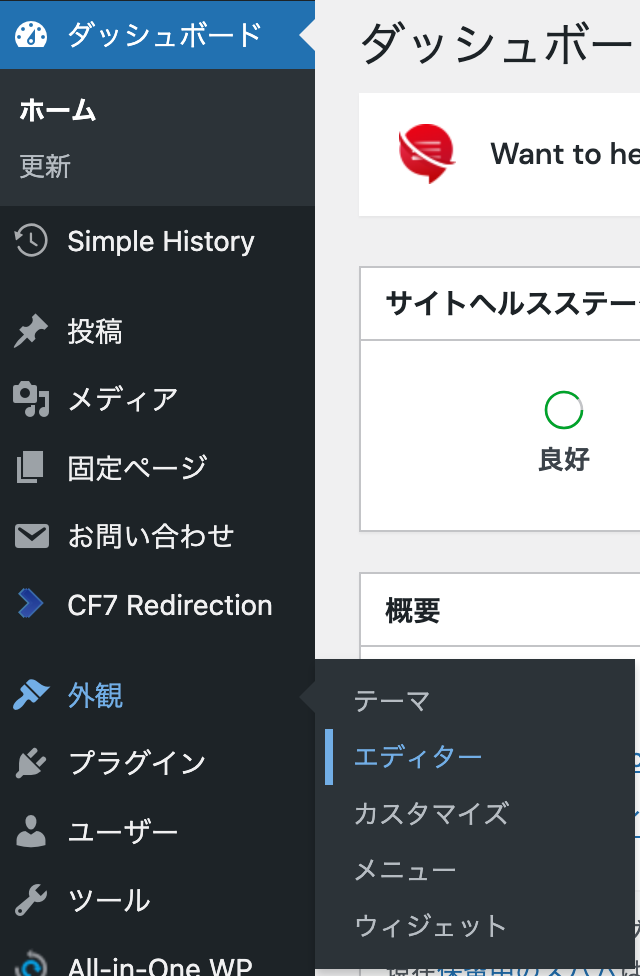
Task: Click the 投稿 pushpin icon
Action: tap(31, 331)
